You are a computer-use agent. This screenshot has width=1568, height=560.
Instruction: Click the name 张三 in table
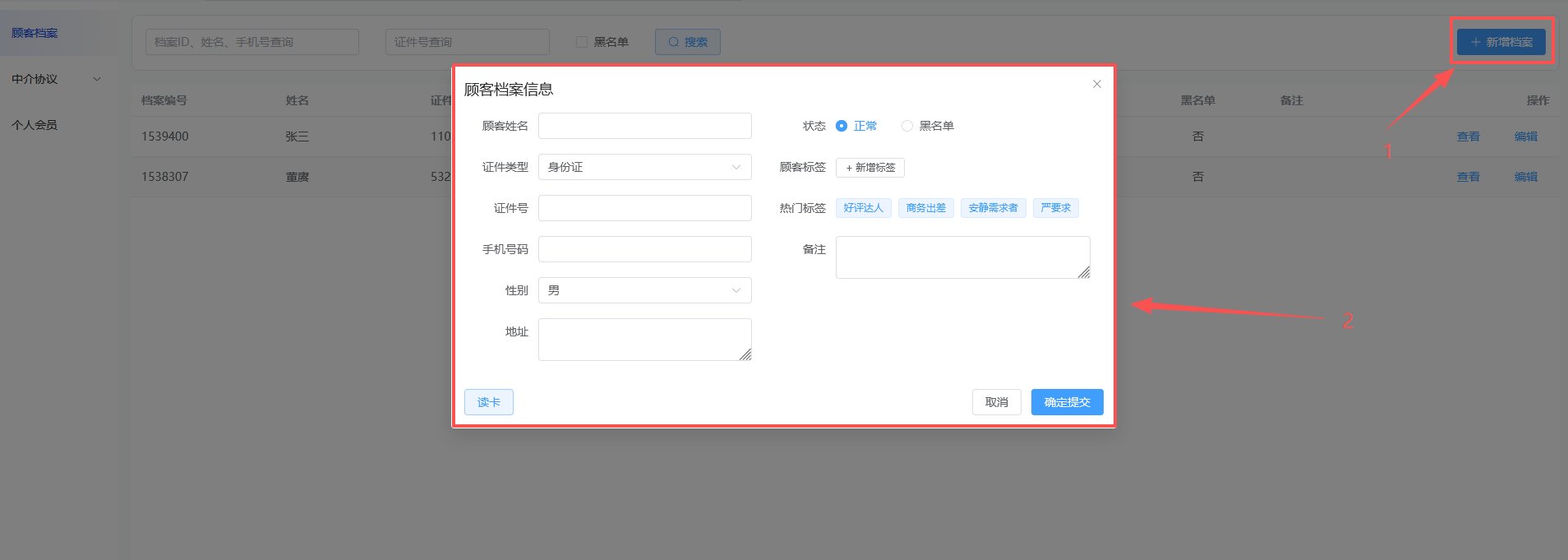tap(297, 137)
